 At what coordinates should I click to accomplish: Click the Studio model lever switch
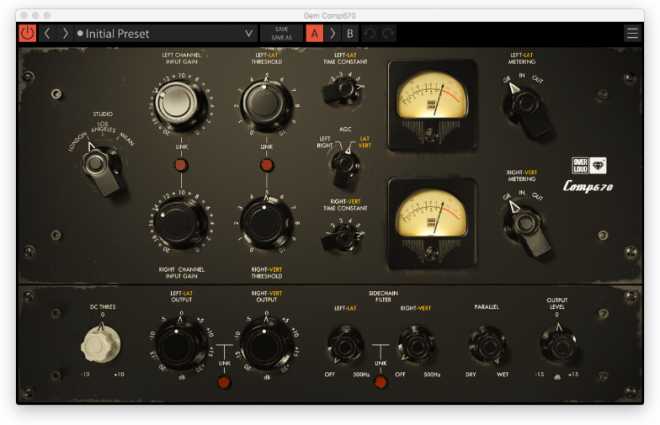click(x=101, y=170)
